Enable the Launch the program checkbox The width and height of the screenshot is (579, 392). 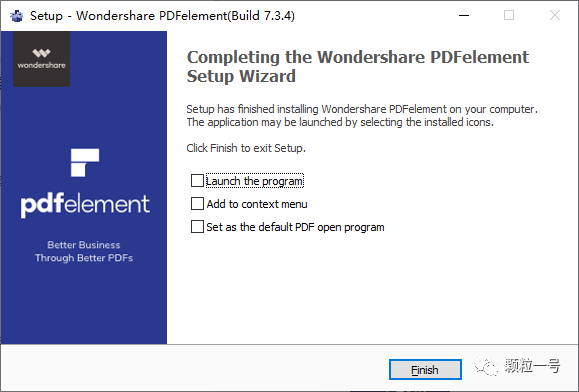[x=197, y=181]
